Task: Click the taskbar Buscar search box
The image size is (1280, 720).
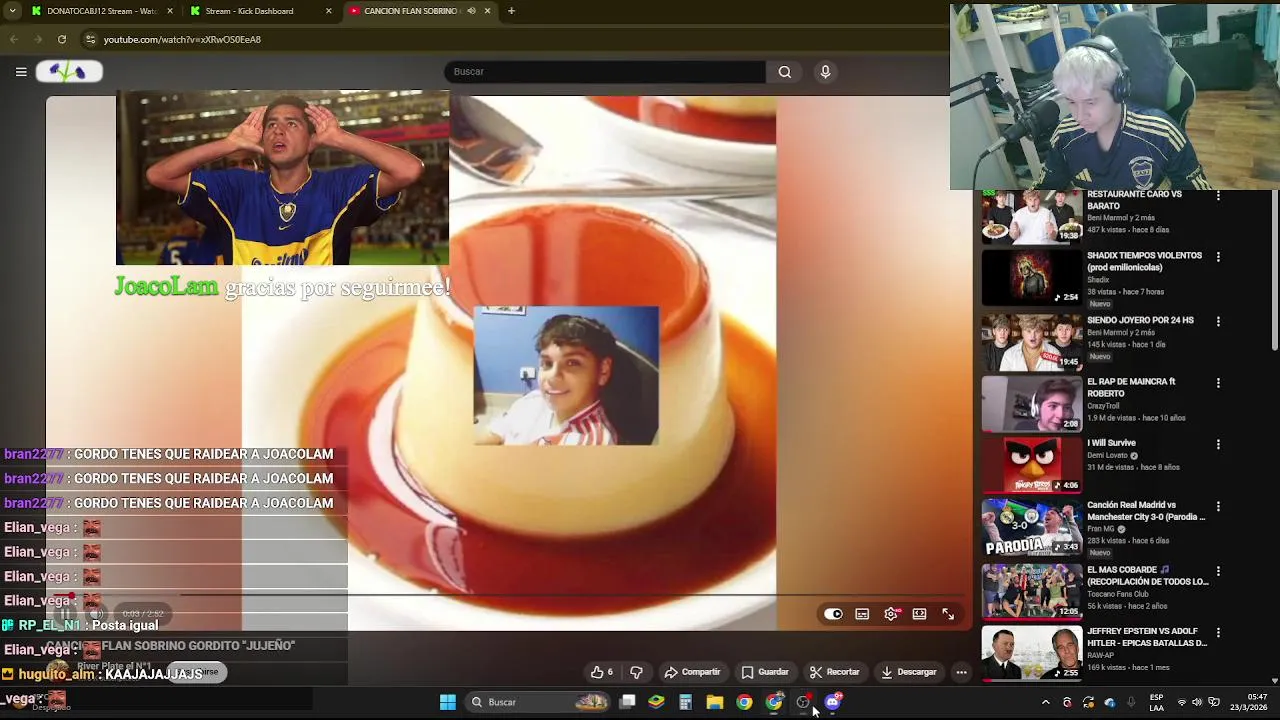Action: pyautogui.click(x=539, y=702)
